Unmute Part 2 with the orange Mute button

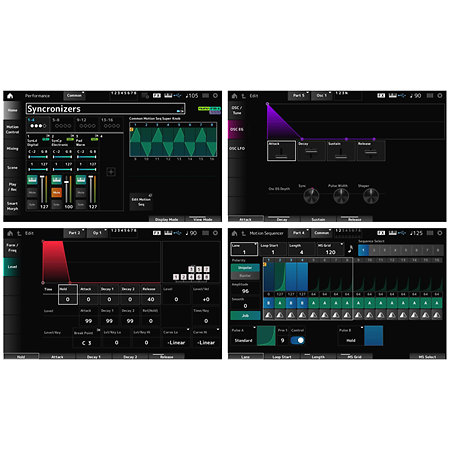coord(56,192)
